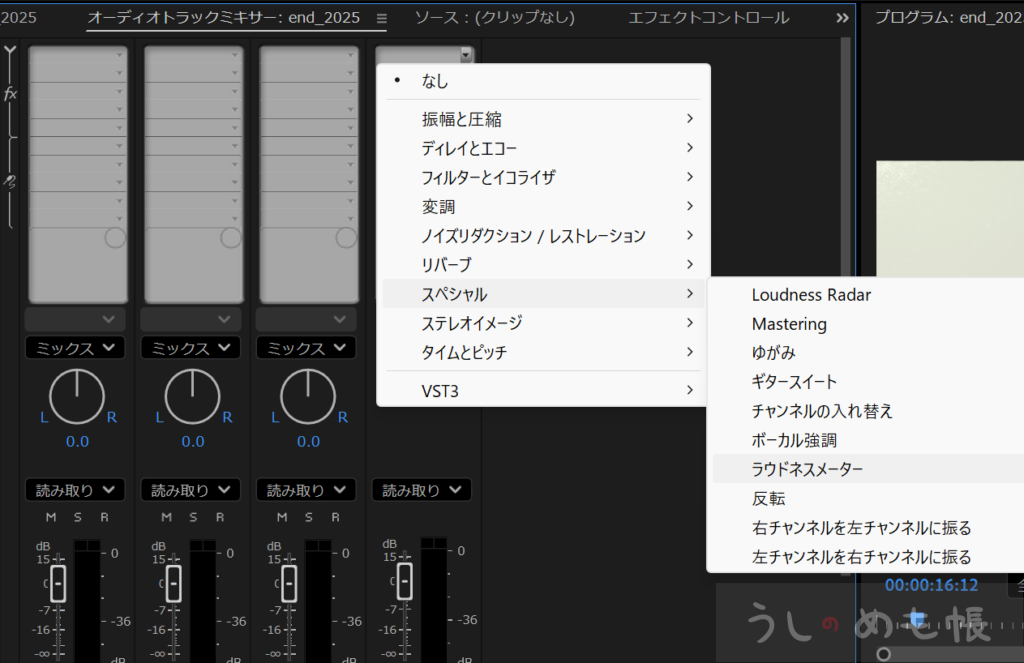Mute the first audio track with M

[51, 517]
